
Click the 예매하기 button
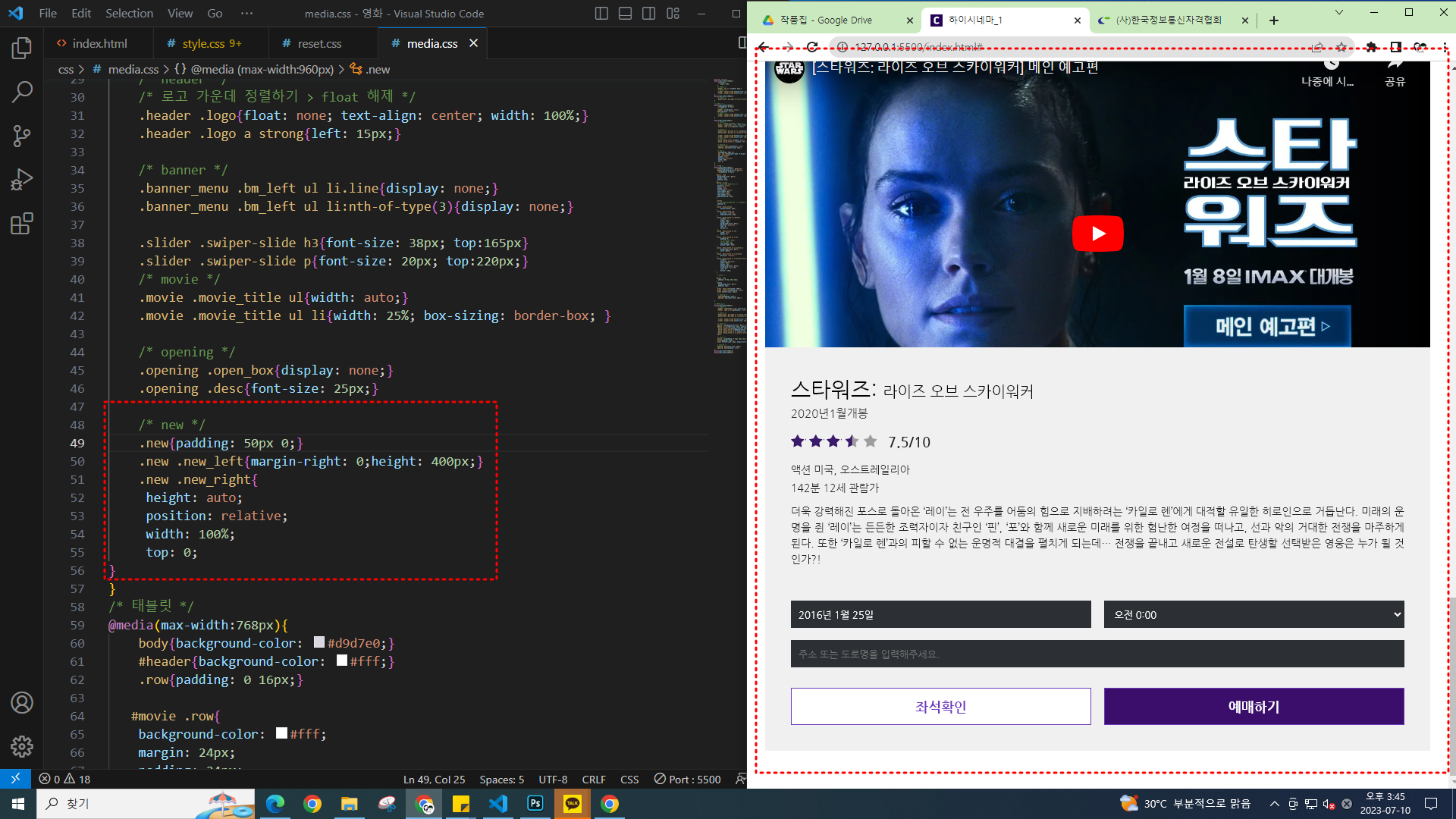point(1254,707)
